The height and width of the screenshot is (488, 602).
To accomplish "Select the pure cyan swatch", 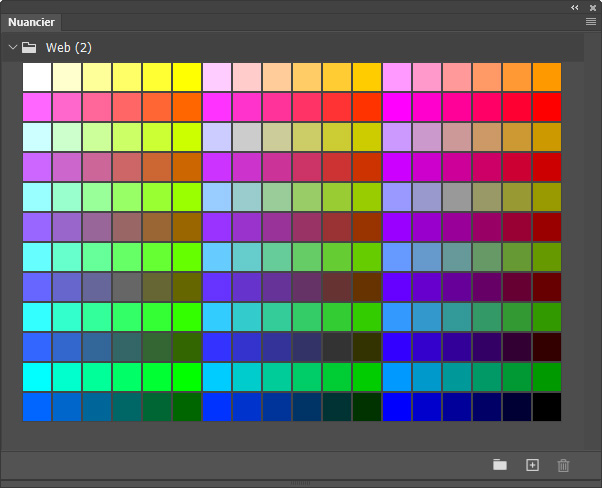I will pyautogui.click(x=37, y=377).
